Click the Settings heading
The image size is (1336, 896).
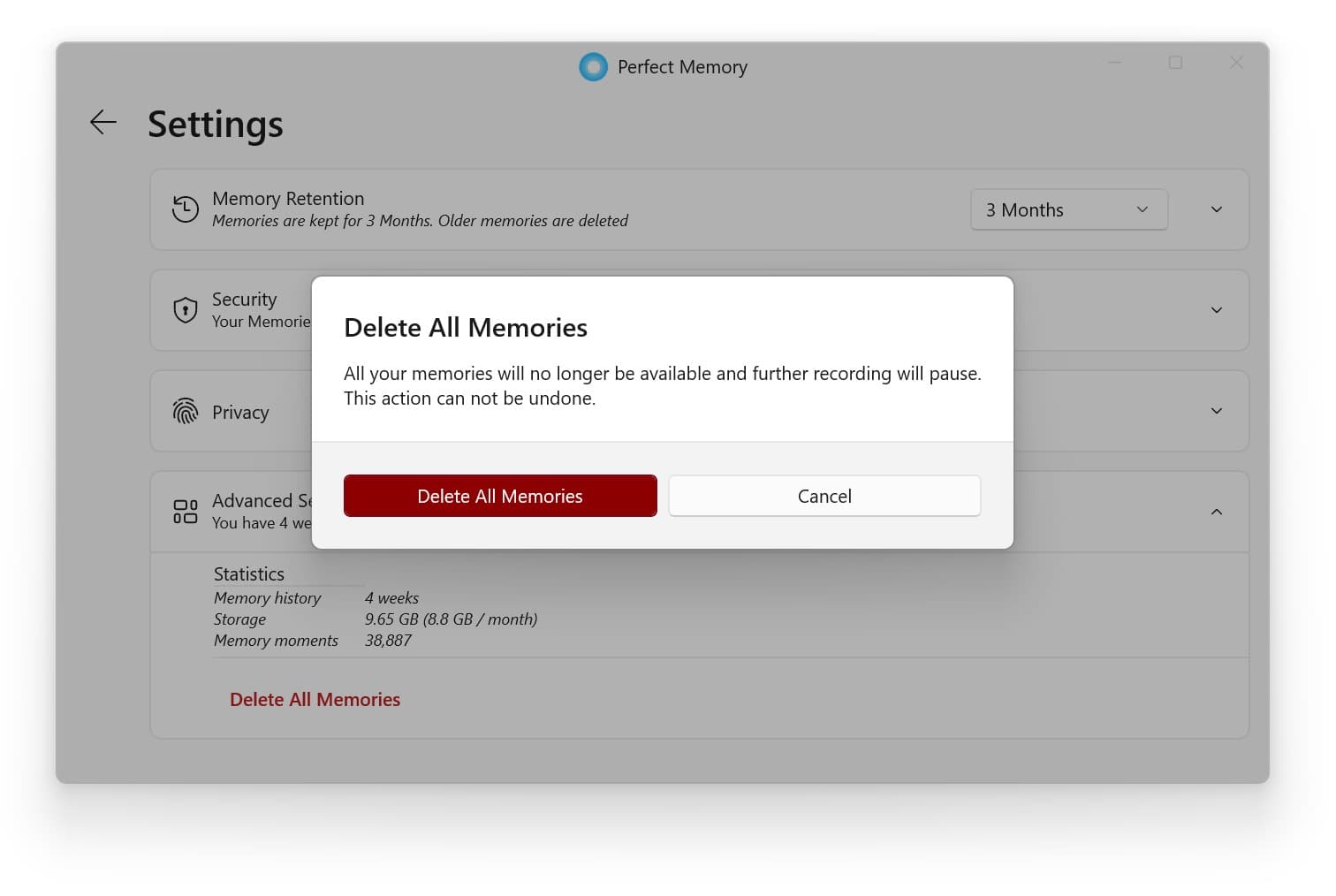pos(215,124)
